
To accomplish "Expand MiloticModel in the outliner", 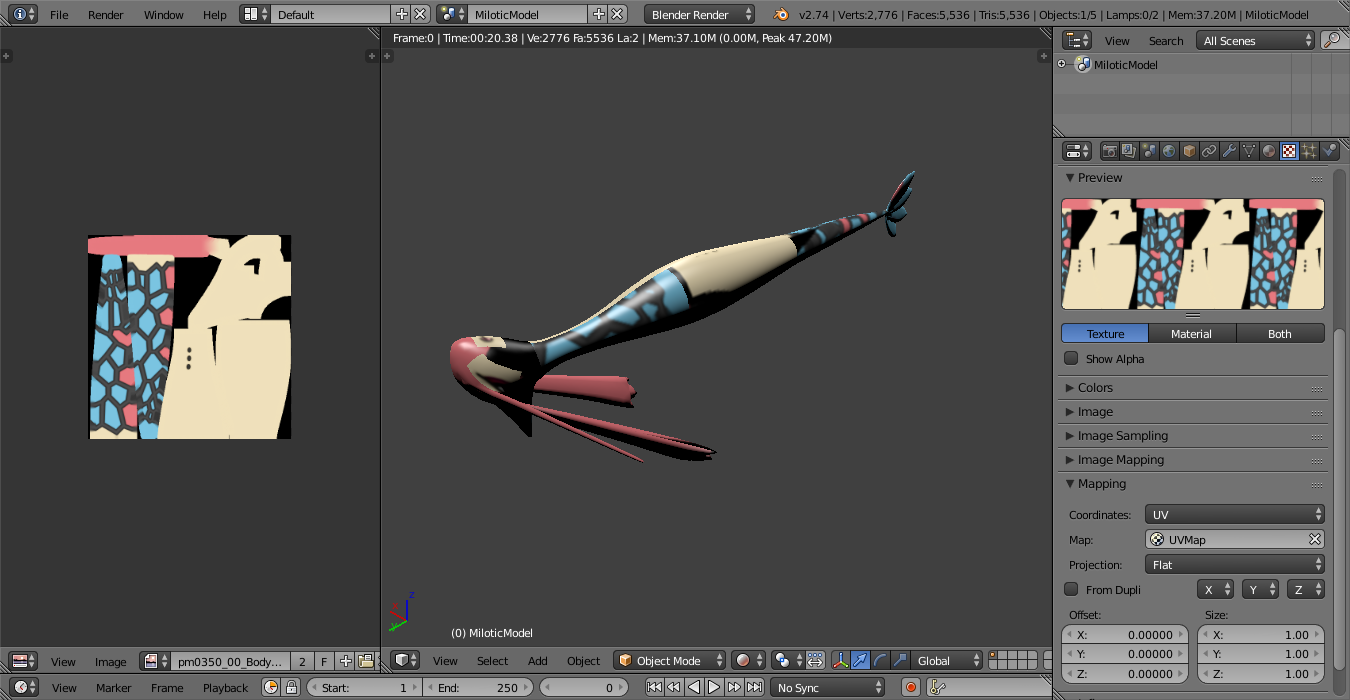I will pyautogui.click(x=1061, y=64).
